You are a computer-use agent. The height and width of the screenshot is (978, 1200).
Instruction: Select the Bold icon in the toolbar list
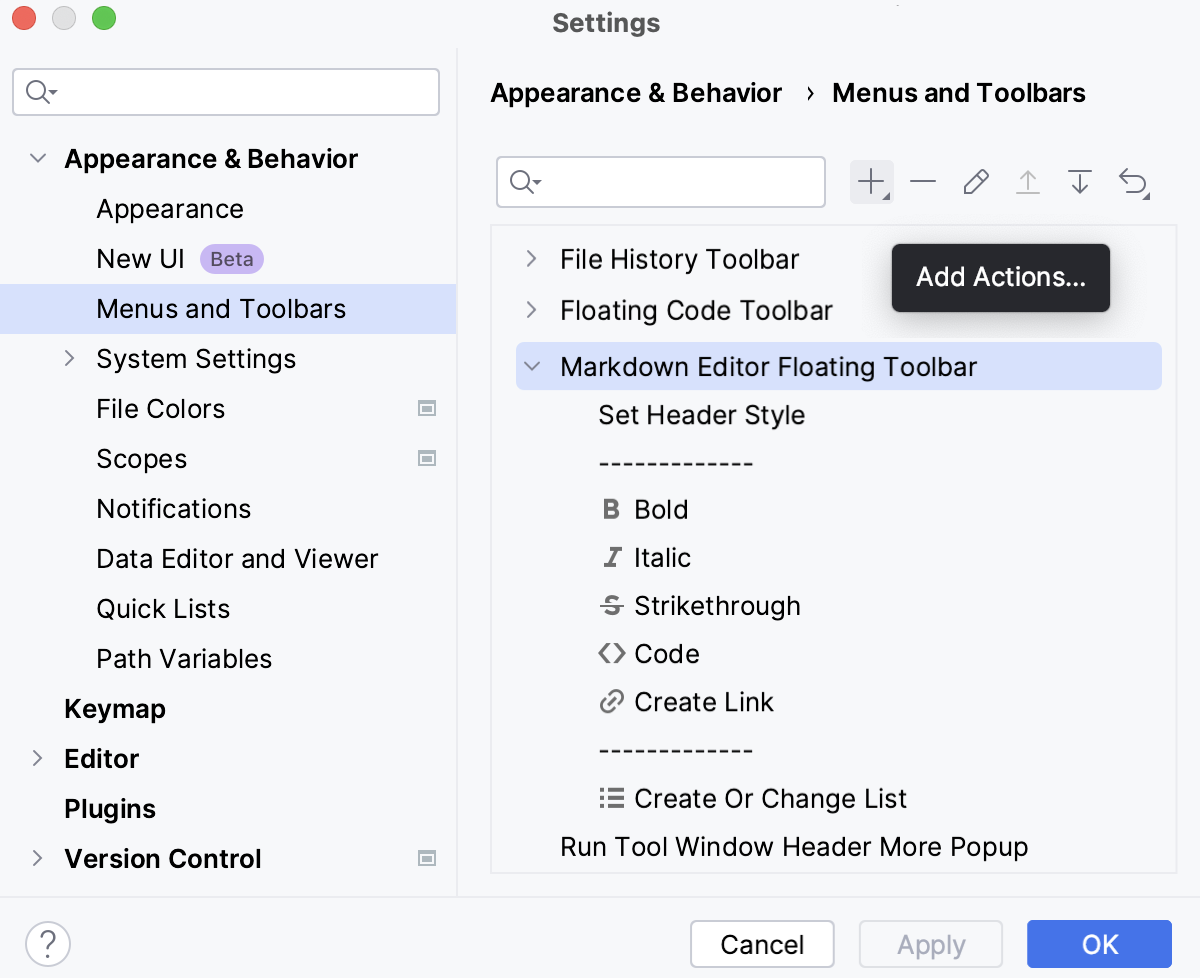point(612,509)
